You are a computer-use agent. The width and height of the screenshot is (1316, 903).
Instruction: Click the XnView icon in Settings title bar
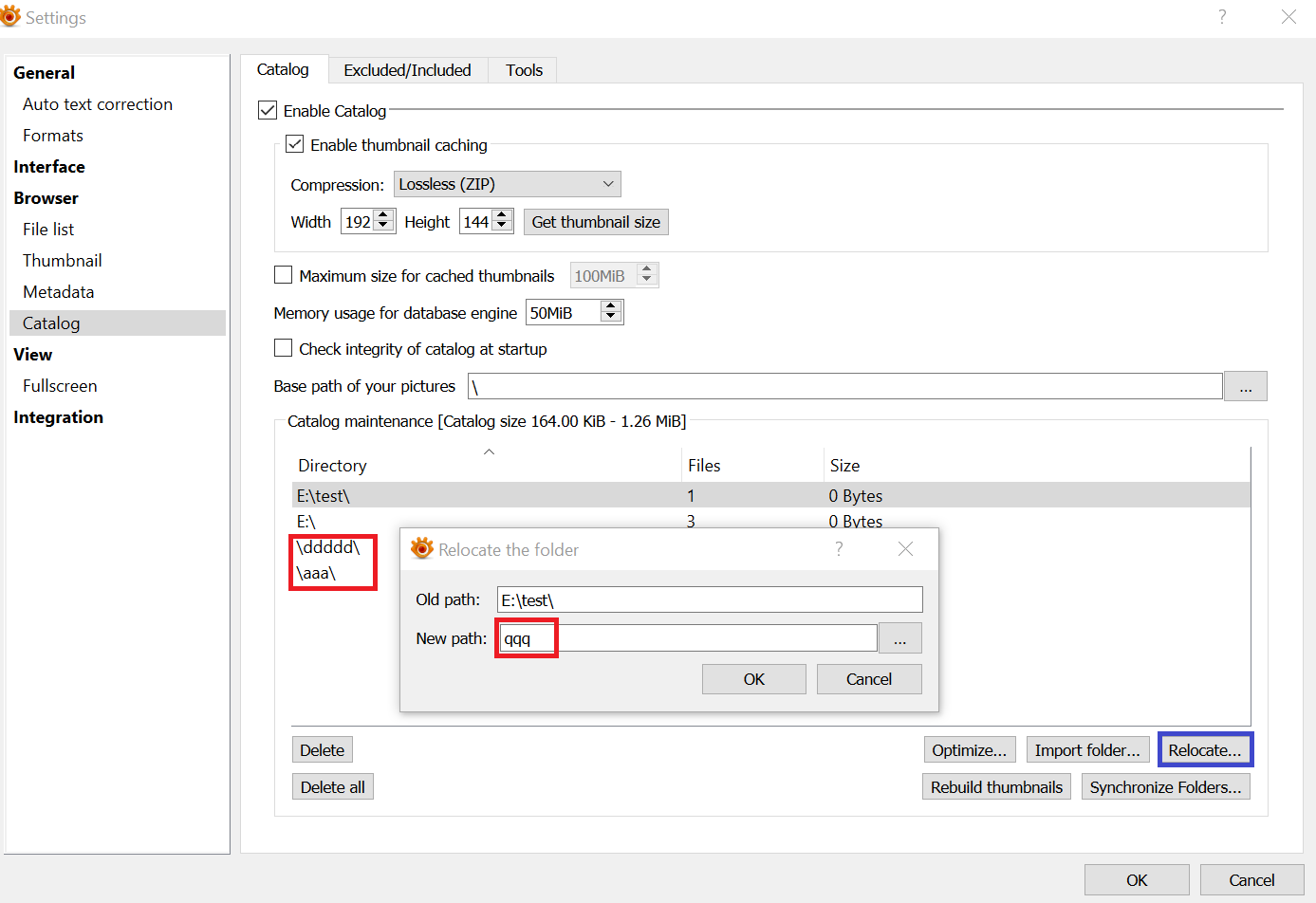click(10, 16)
